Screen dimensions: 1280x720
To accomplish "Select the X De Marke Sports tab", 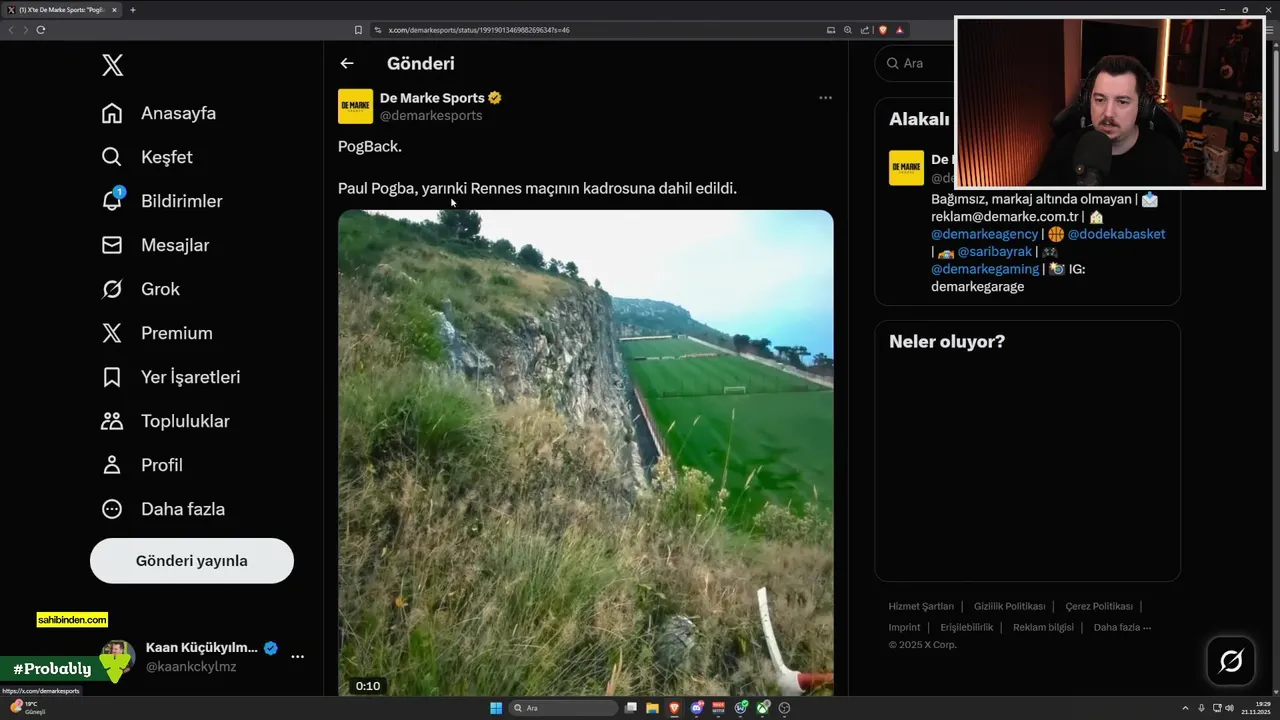I will click(62, 10).
